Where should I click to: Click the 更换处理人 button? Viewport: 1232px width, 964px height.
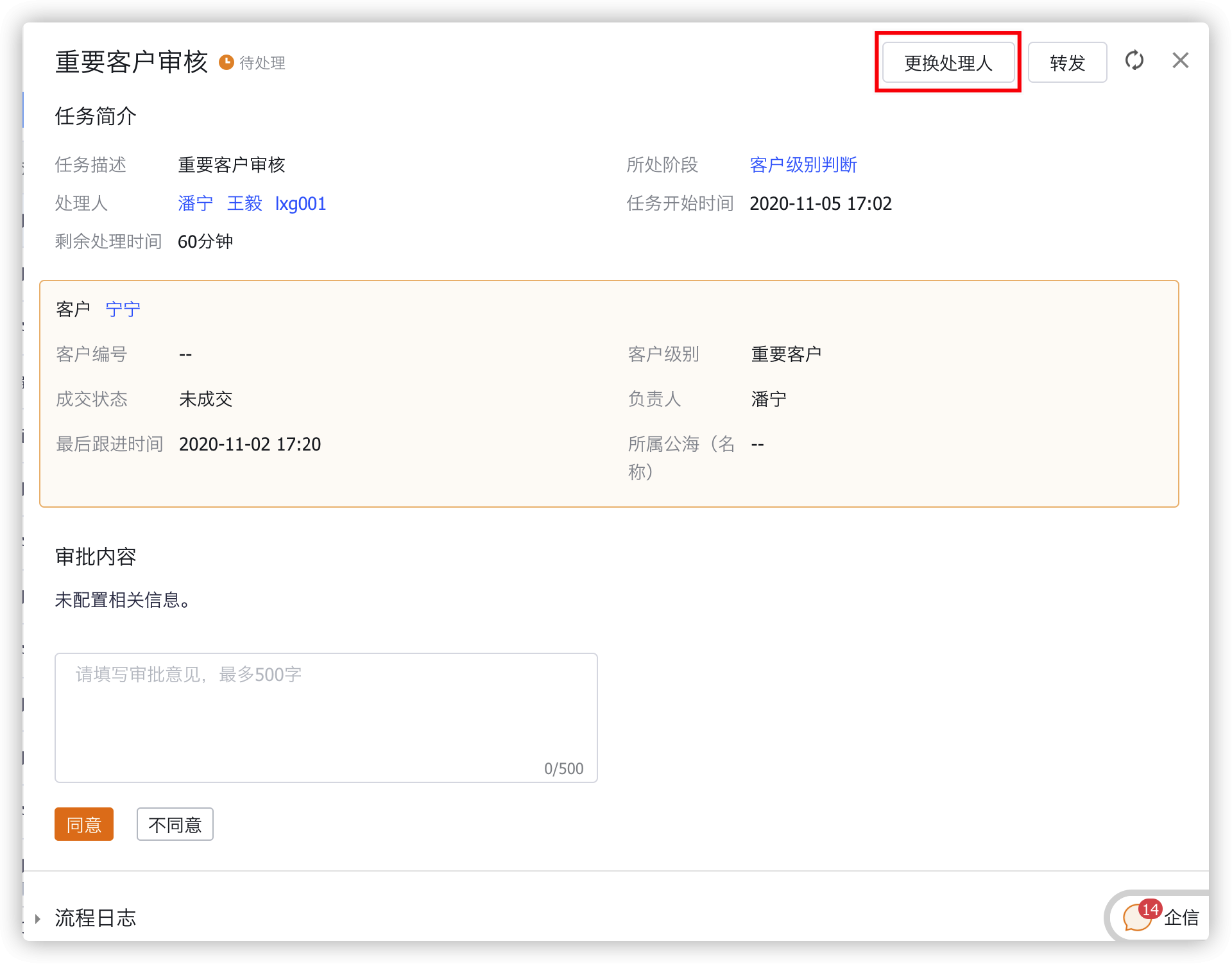948,62
